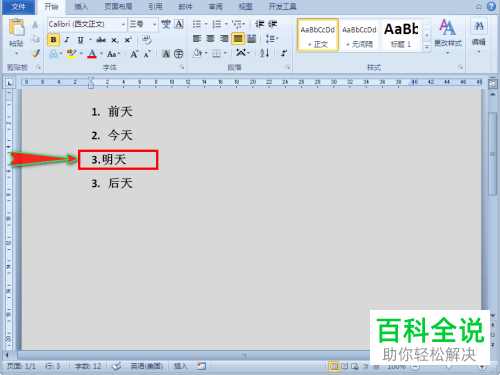
Task: Switch to the Insert (插入) tab
Action: pyautogui.click(x=81, y=7)
